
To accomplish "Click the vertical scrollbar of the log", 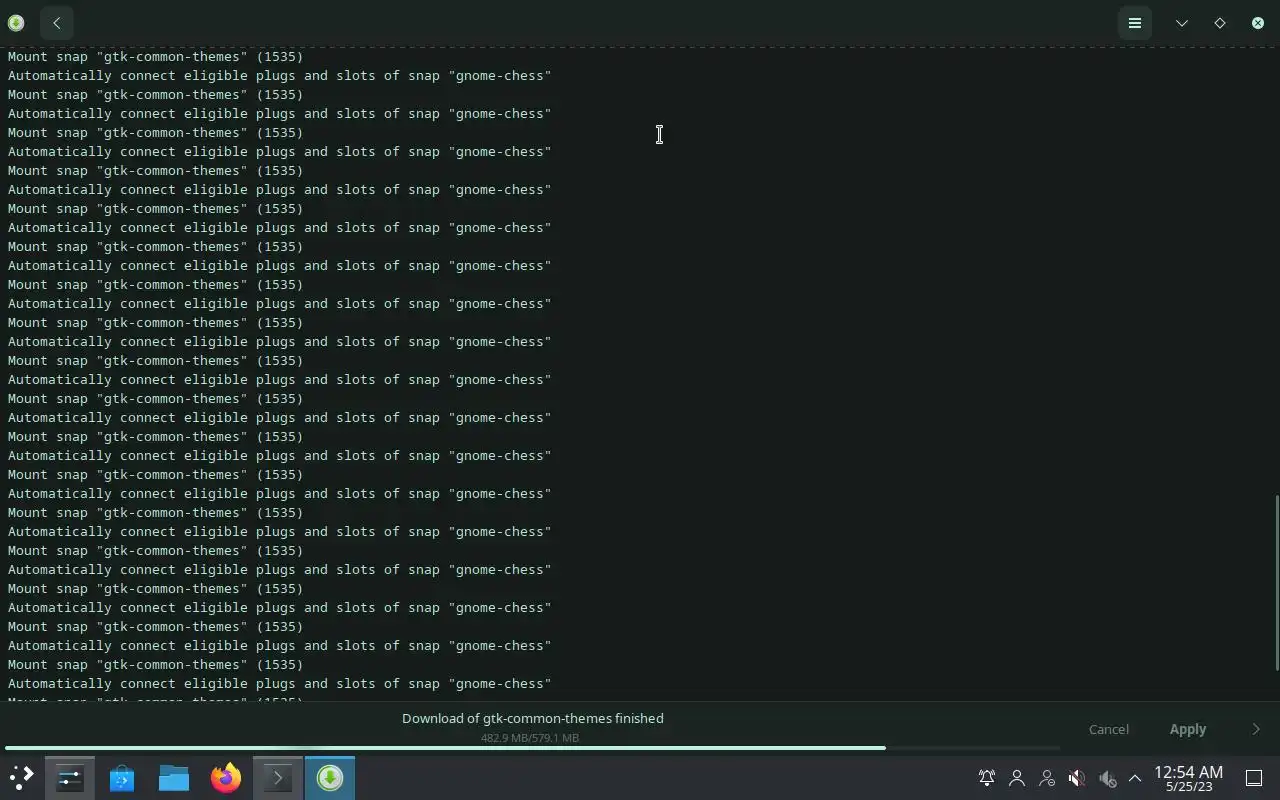I will 1276,583.
